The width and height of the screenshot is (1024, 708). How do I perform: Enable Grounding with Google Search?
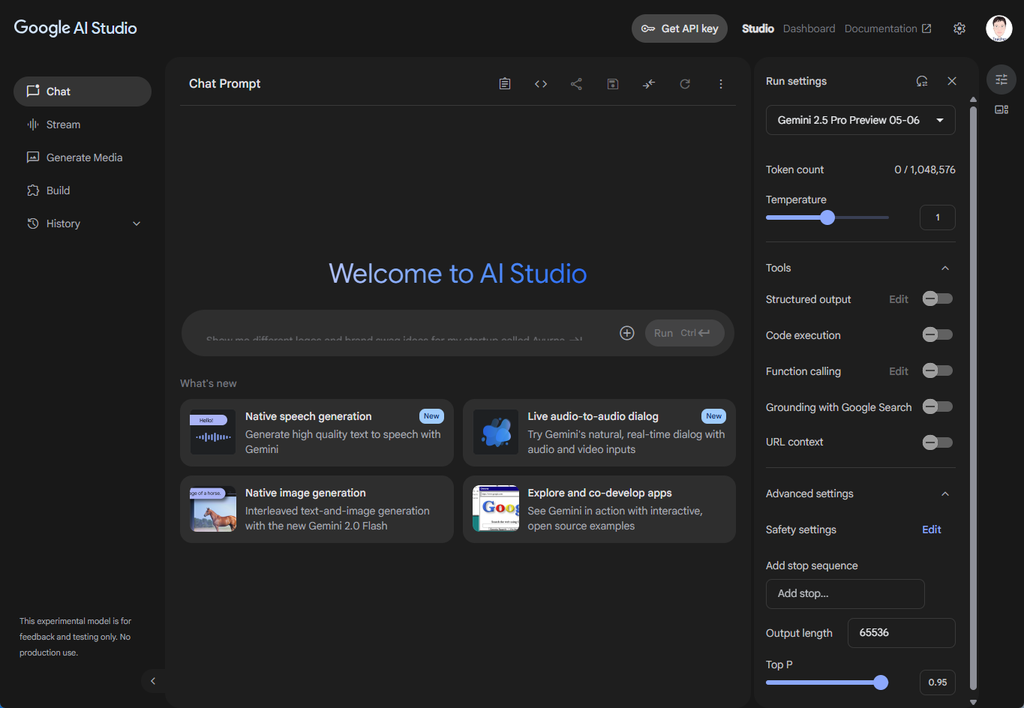click(x=937, y=407)
